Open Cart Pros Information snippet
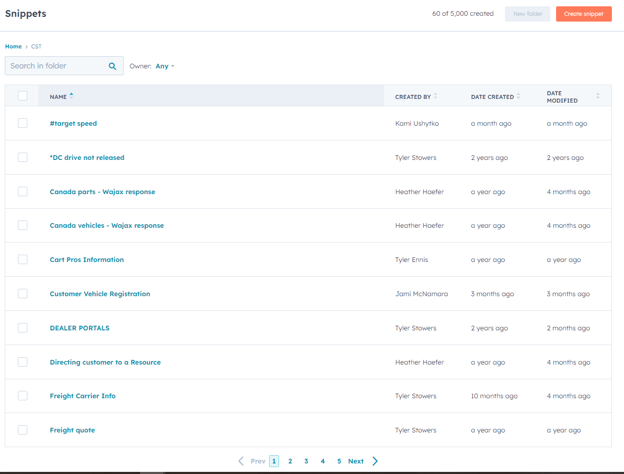 [87, 260]
